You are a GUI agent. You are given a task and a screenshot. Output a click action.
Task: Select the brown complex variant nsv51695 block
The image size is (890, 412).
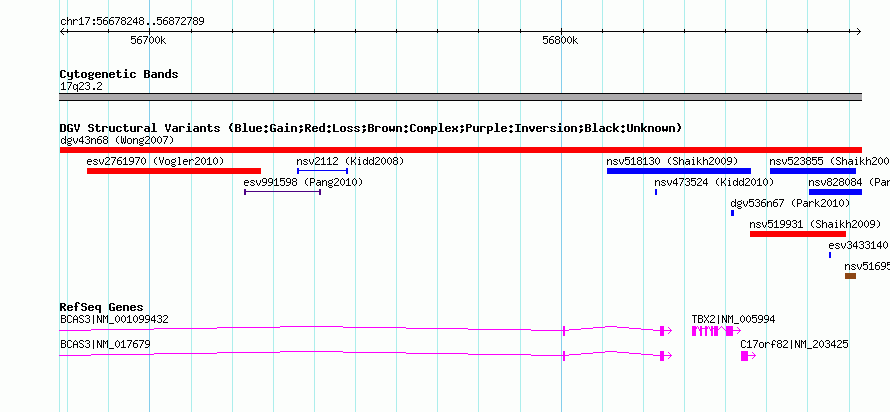[x=850, y=276]
